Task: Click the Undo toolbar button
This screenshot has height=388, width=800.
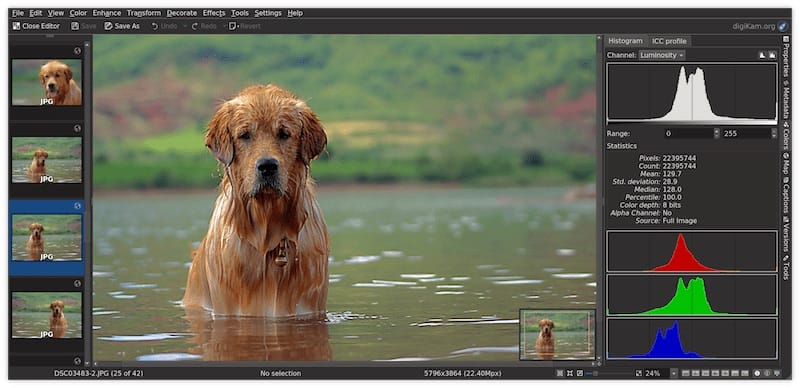Action: [164, 26]
